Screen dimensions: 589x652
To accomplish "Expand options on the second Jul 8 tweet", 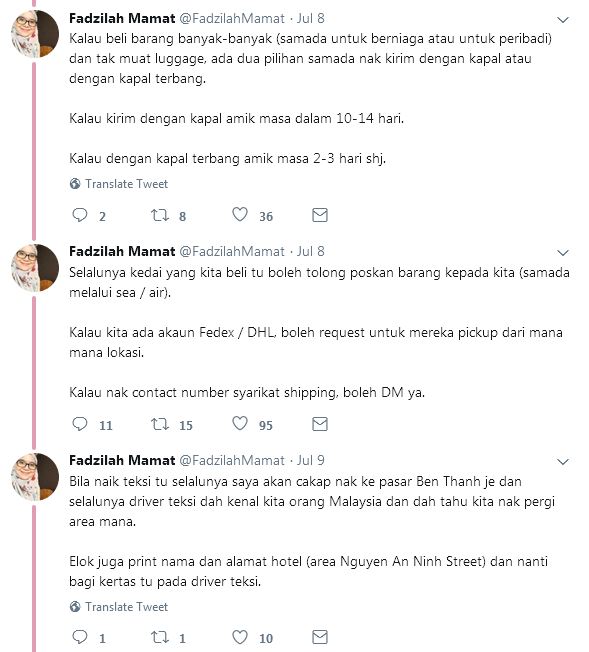I will 563,252.
